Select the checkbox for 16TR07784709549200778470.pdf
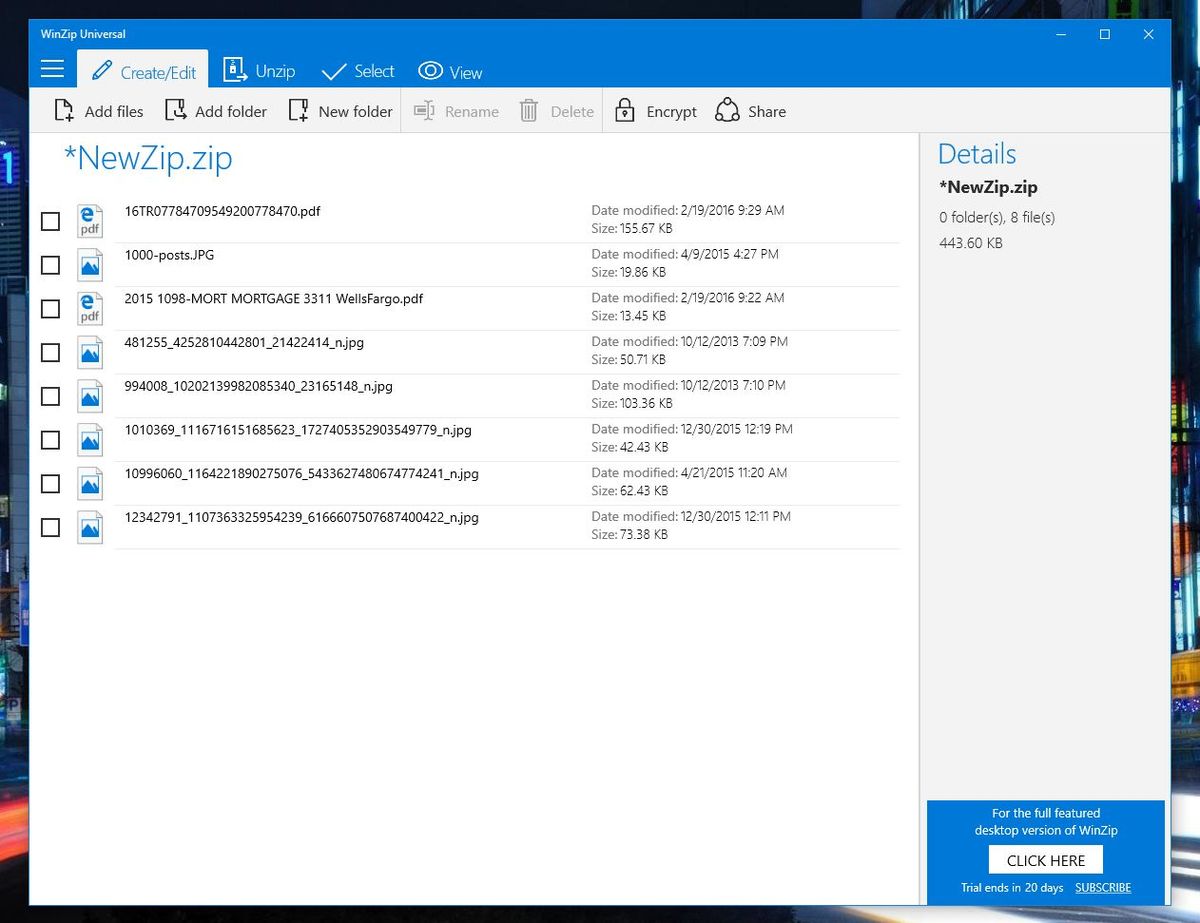The image size is (1200, 923). 50,221
